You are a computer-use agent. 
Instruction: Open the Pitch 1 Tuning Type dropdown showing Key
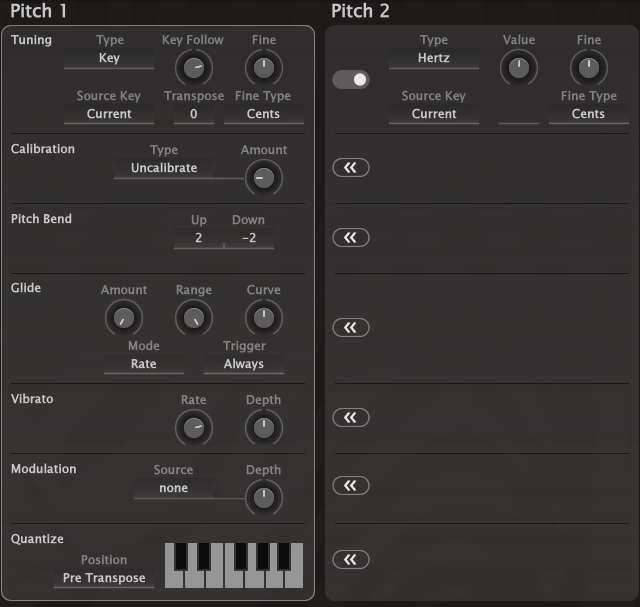(x=109, y=58)
